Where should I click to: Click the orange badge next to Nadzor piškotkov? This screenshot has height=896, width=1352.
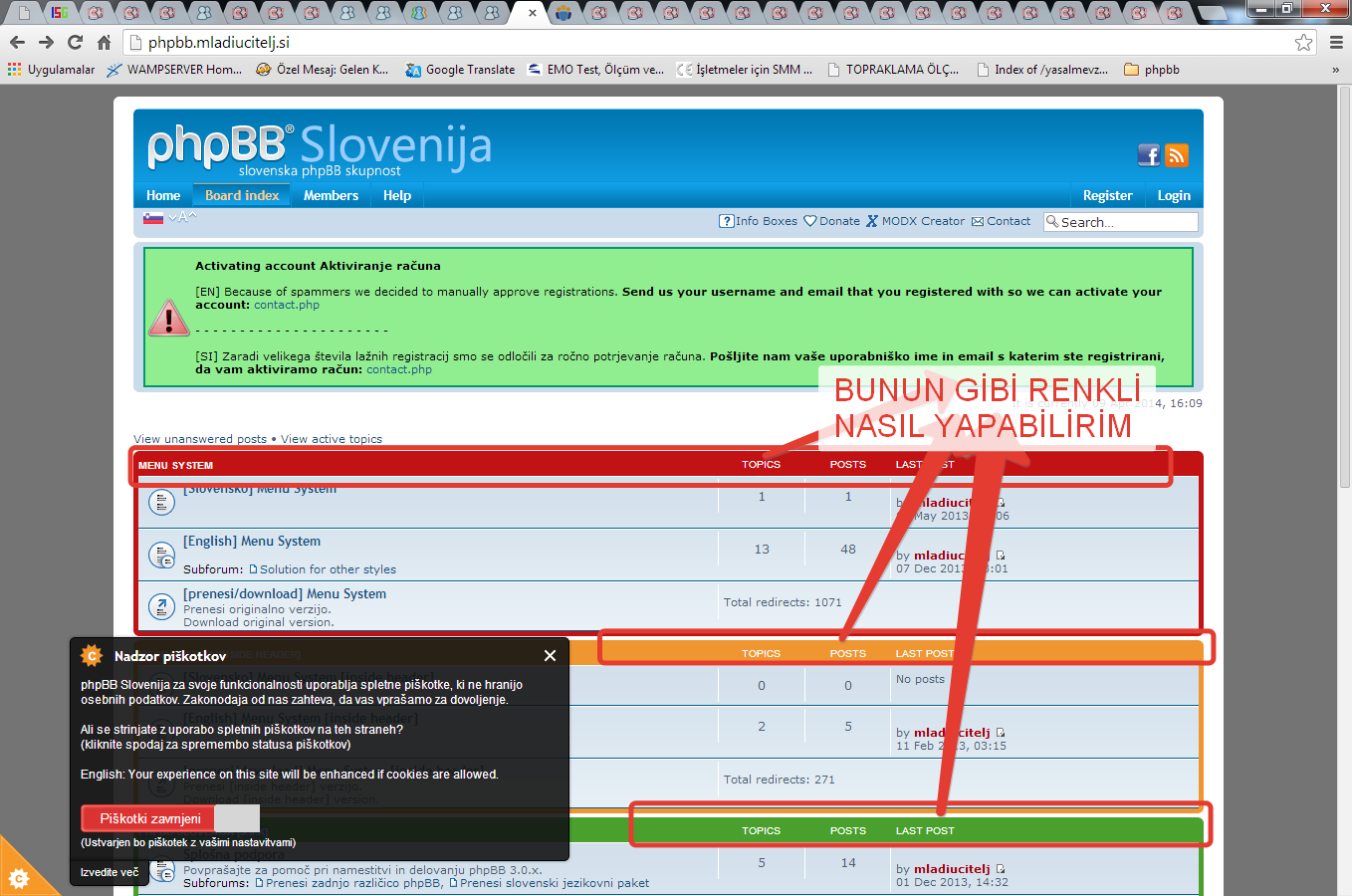pyautogui.click(x=92, y=655)
